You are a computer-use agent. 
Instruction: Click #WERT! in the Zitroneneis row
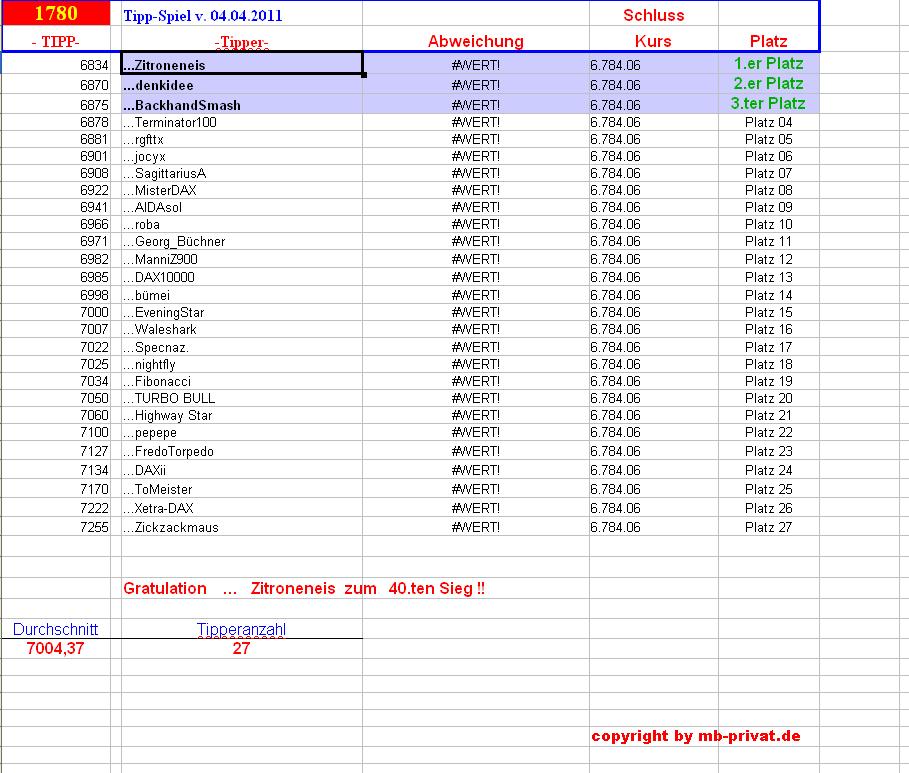pyautogui.click(x=475, y=65)
